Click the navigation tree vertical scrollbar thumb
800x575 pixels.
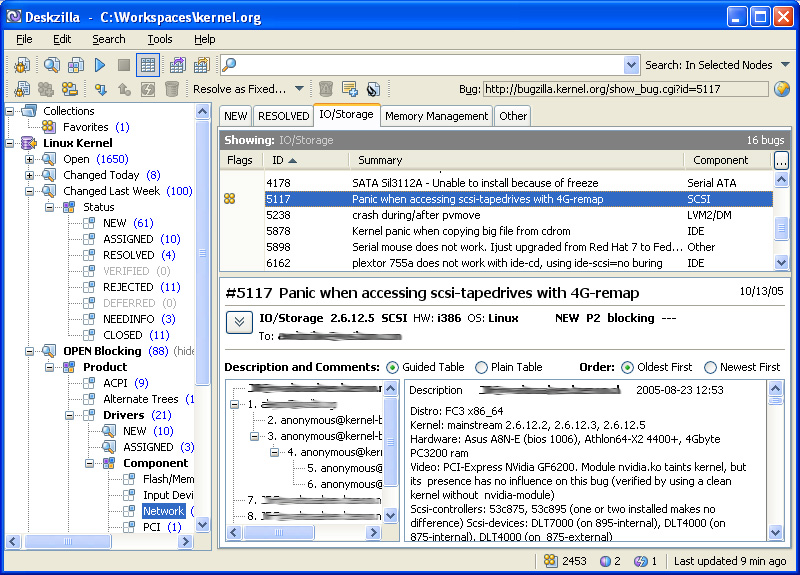pyautogui.click(x=203, y=253)
